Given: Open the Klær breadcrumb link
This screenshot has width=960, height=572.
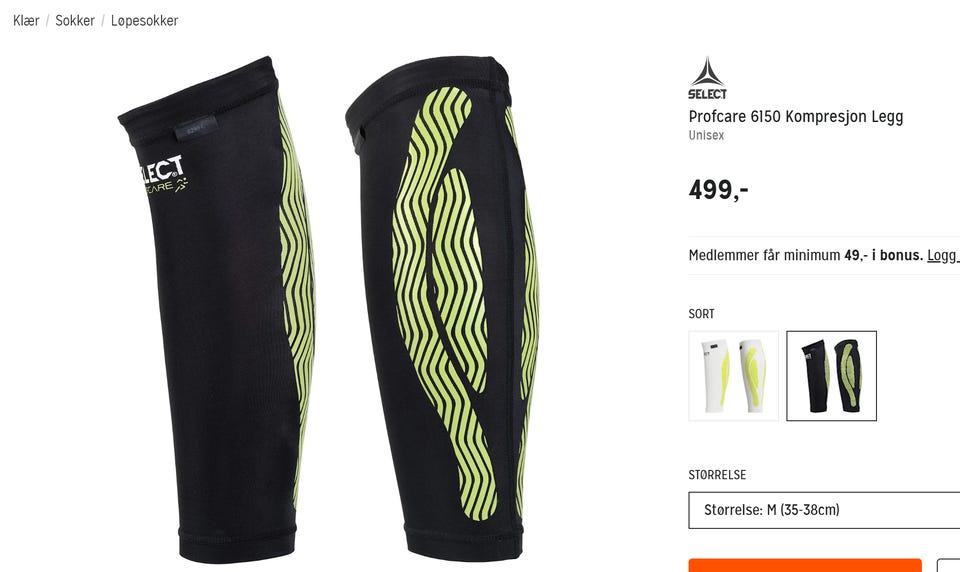Looking at the screenshot, I should [26, 20].
